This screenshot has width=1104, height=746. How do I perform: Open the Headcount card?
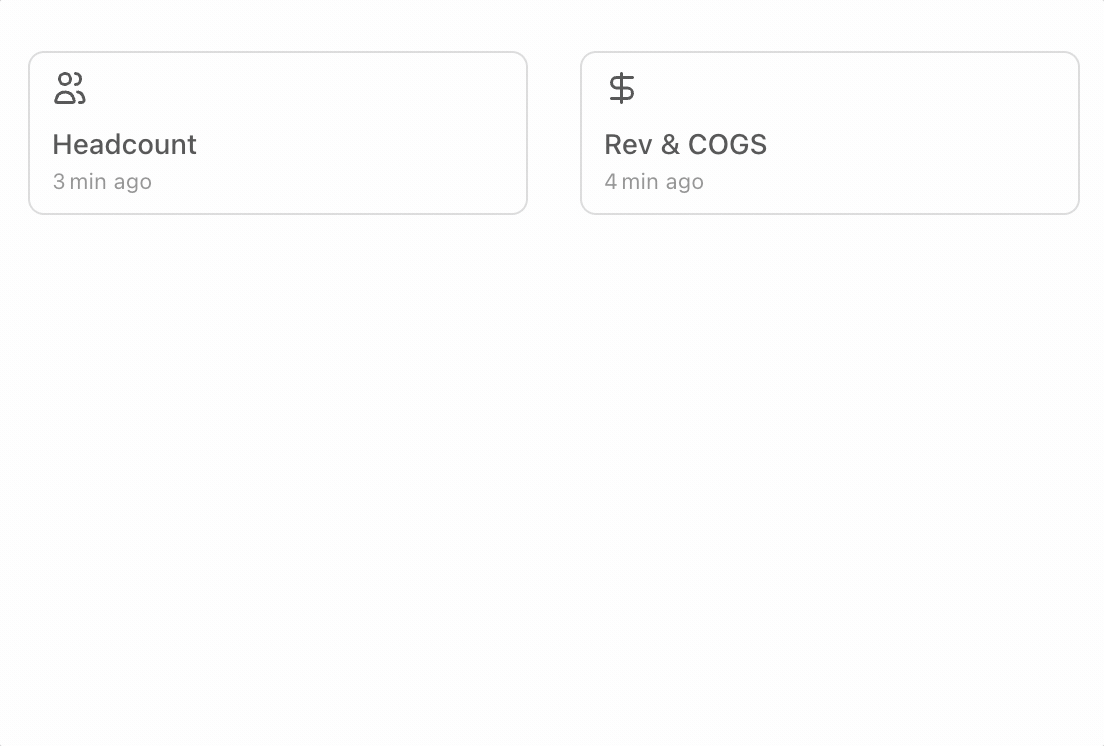[278, 133]
